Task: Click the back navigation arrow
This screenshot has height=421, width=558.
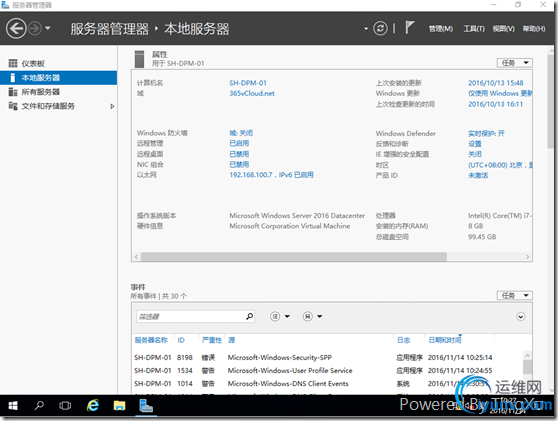Action: click(16, 28)
